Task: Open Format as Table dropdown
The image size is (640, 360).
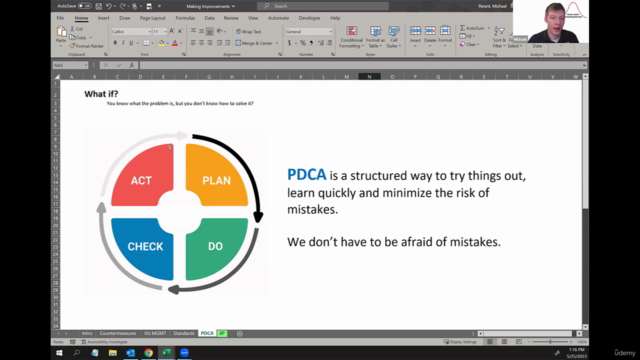Action: point(375,37)
